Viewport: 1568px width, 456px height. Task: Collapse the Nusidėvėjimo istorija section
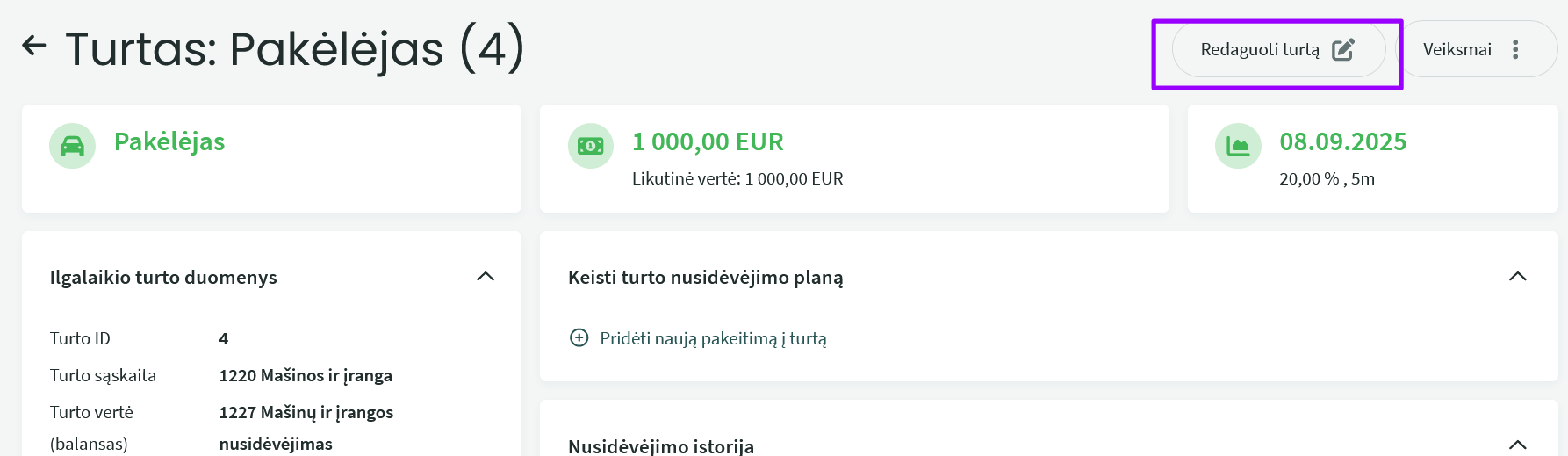pos(1517,445)
